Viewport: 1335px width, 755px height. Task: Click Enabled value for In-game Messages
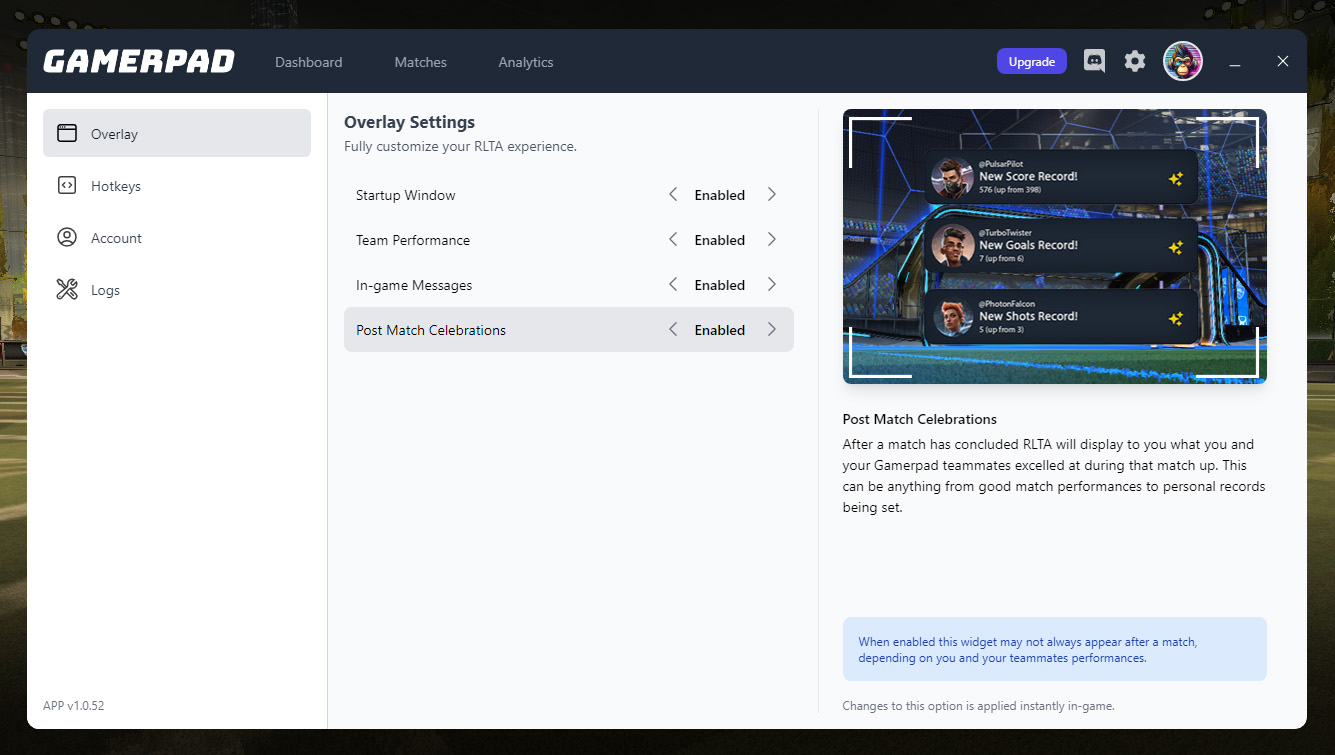[x=720, y=285]
